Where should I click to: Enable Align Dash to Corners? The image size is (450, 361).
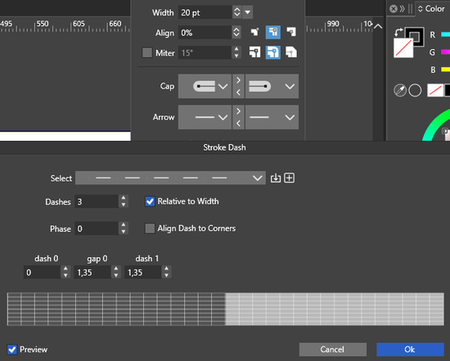pos(150,228)
